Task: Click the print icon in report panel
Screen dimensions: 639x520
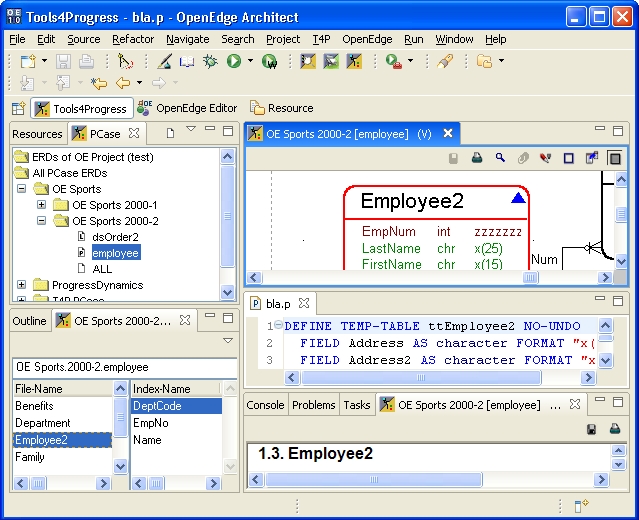Action: [615, 429]
